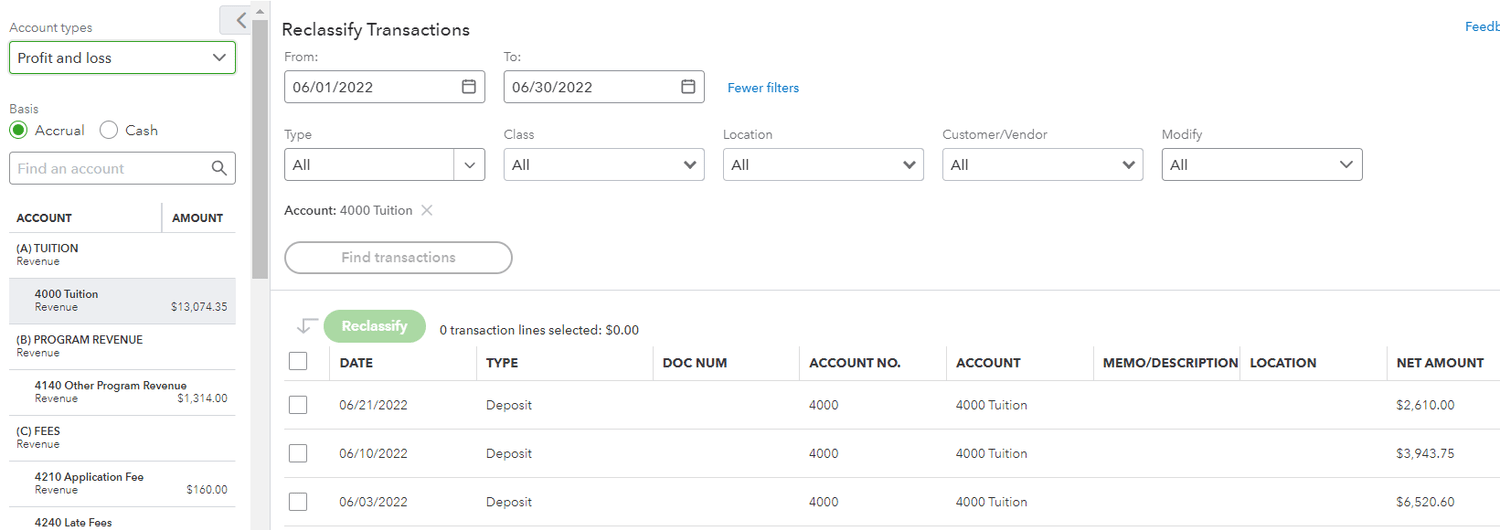This screenshot has height=530, width=1500.
Task: Click the From date field
Action: point(384,87)
